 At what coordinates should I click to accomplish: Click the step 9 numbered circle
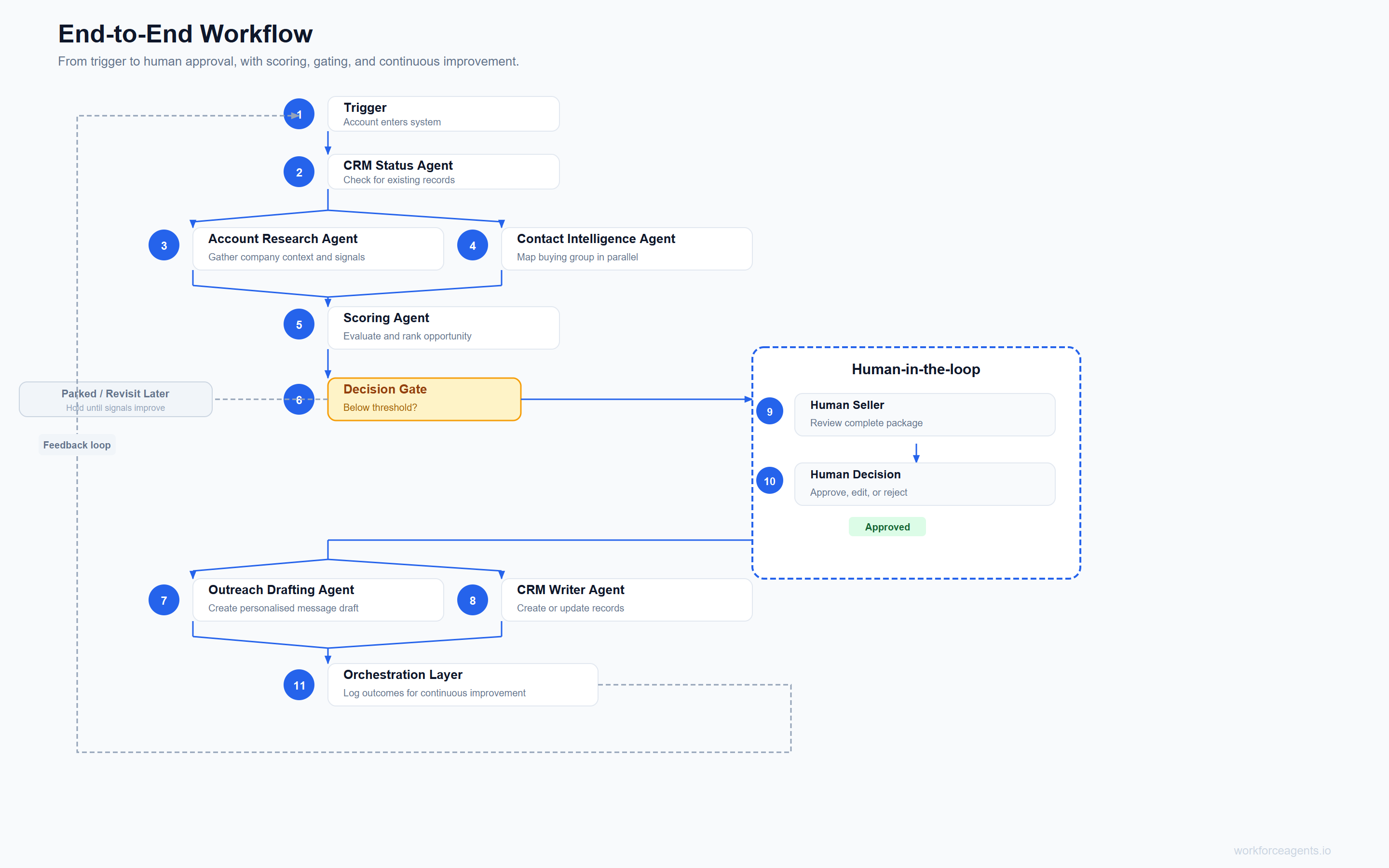[770, 411]
